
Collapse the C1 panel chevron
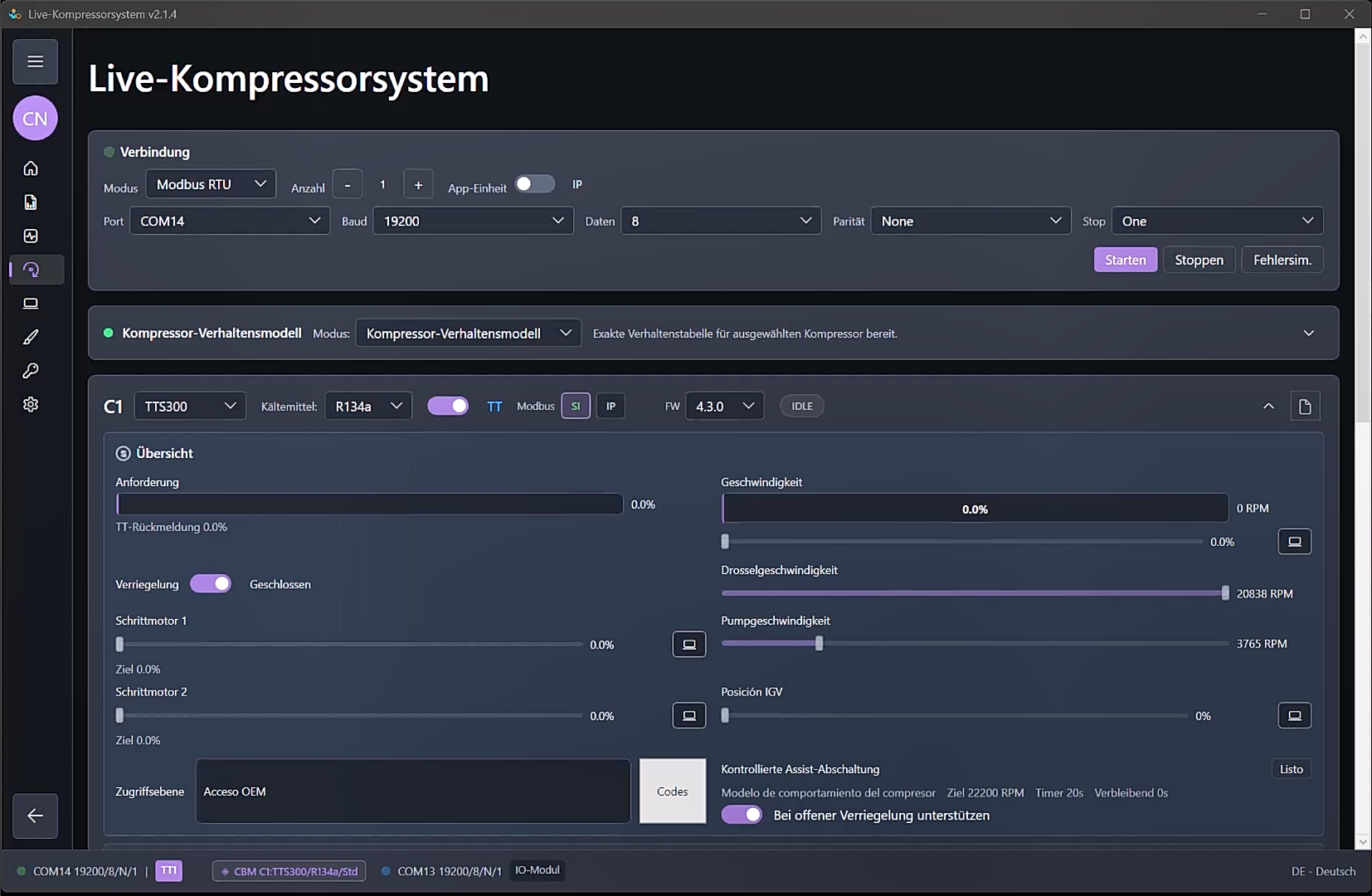click(x=1268, y=407)
